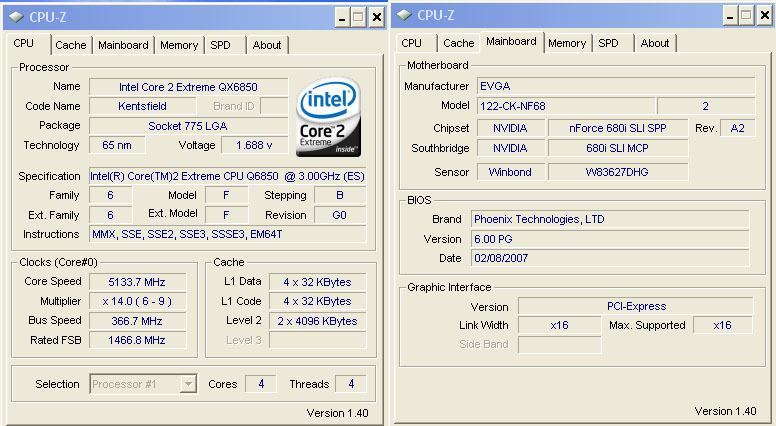776x426 pixels.
Task: Click the Link Width x16 value
Action: click(560, 326)
